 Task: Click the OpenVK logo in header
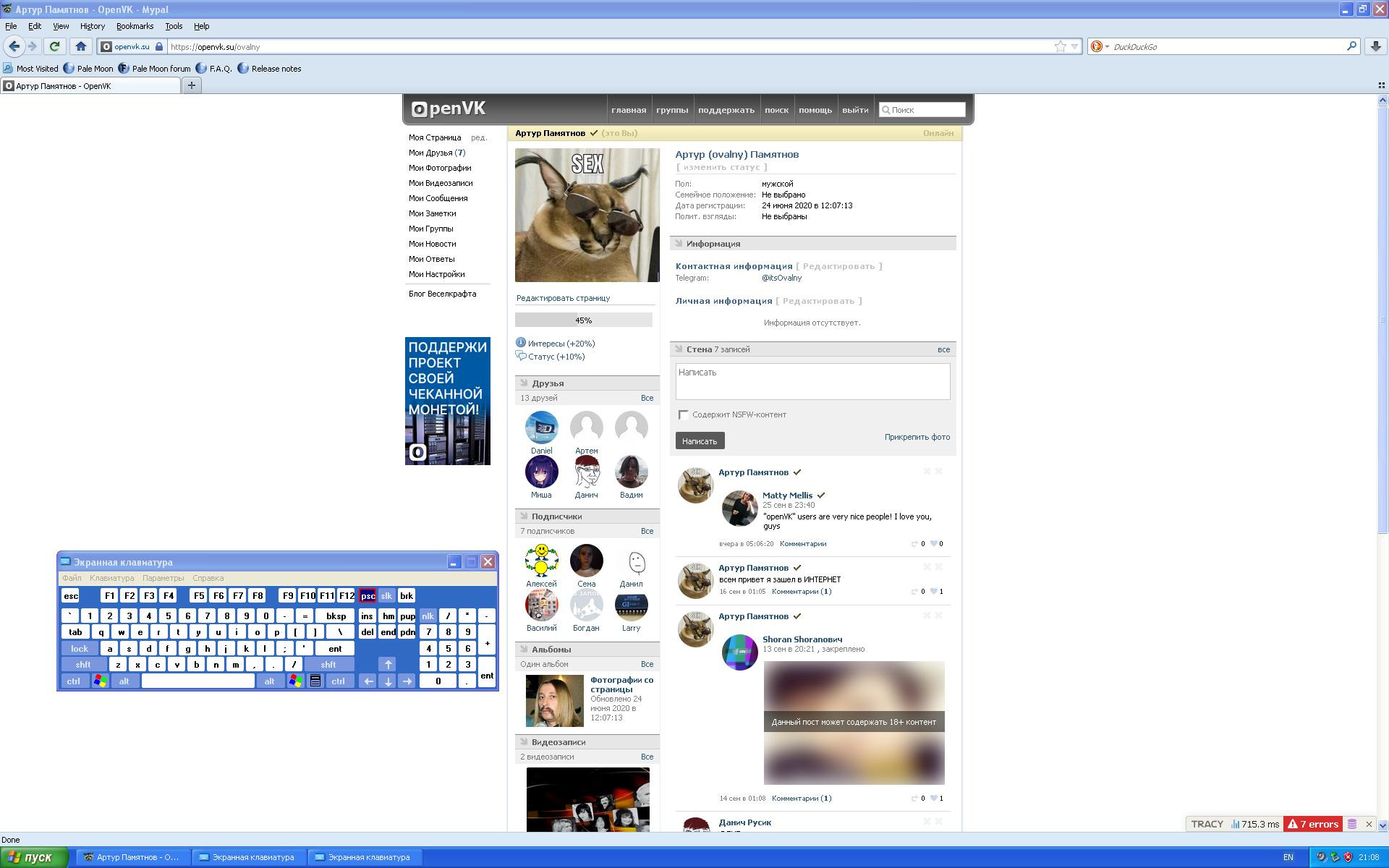pyautogui.click(x=449, y=109)
